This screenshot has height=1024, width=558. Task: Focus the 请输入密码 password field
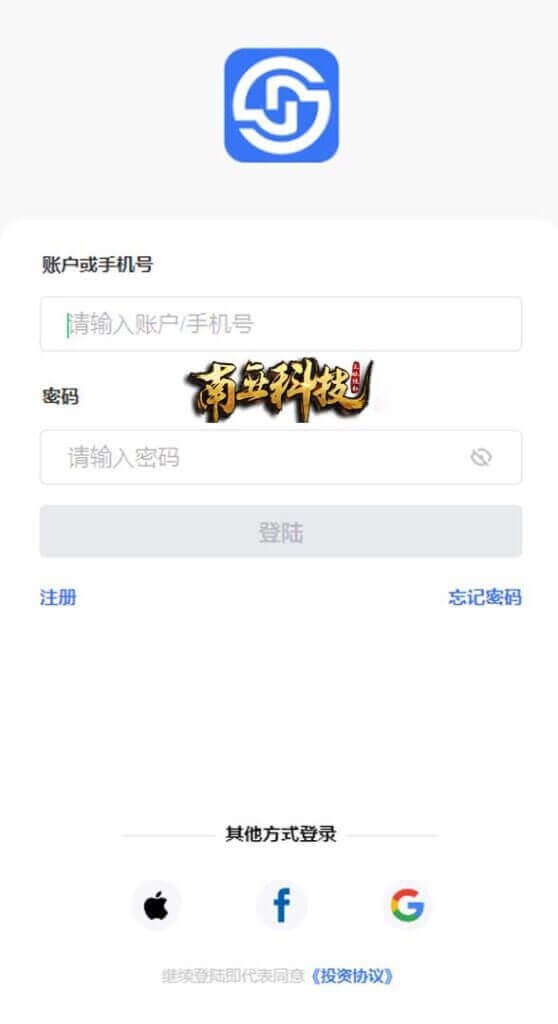click(x=281, y=457)
